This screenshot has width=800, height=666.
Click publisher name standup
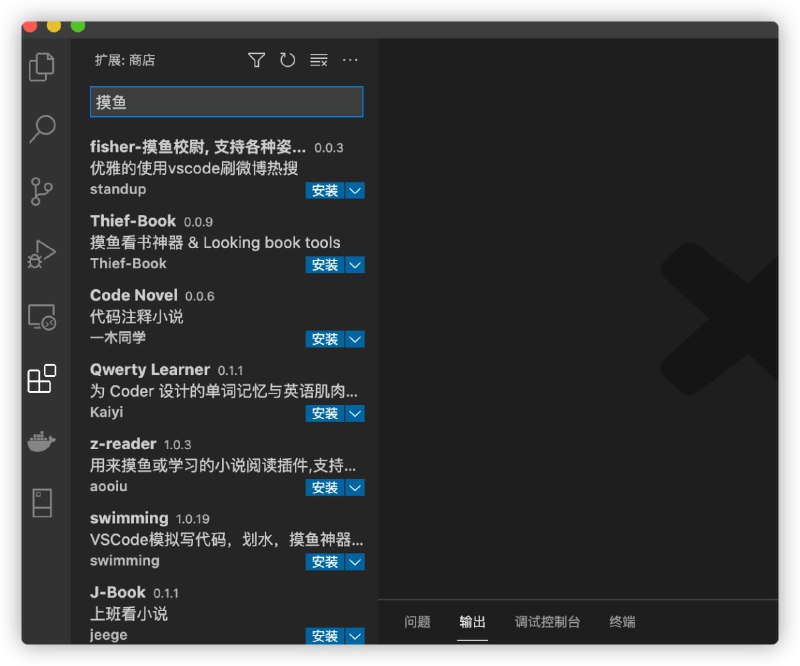click(x=118, y=189)
